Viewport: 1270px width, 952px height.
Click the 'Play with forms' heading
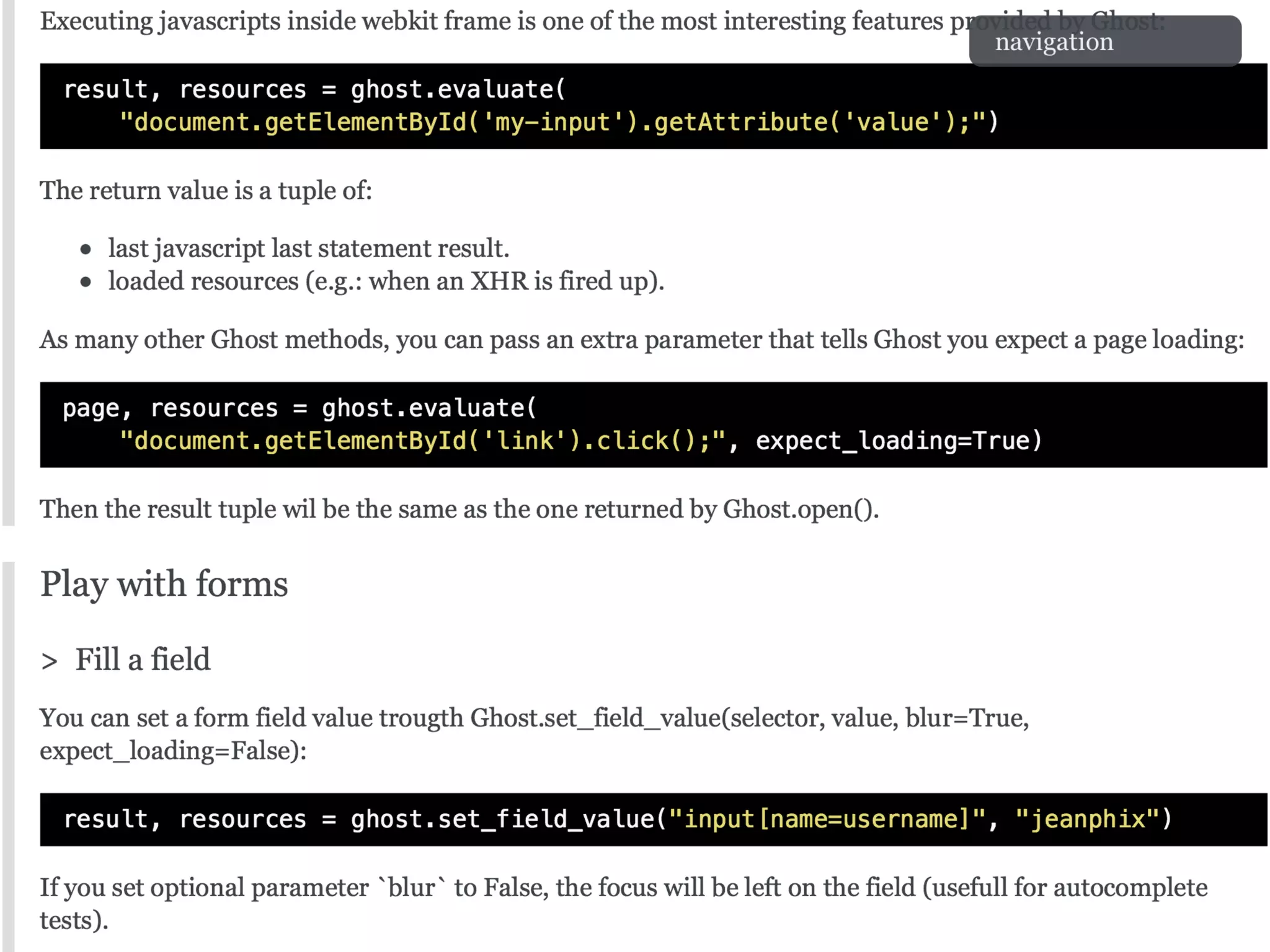[x=164, y=584]
